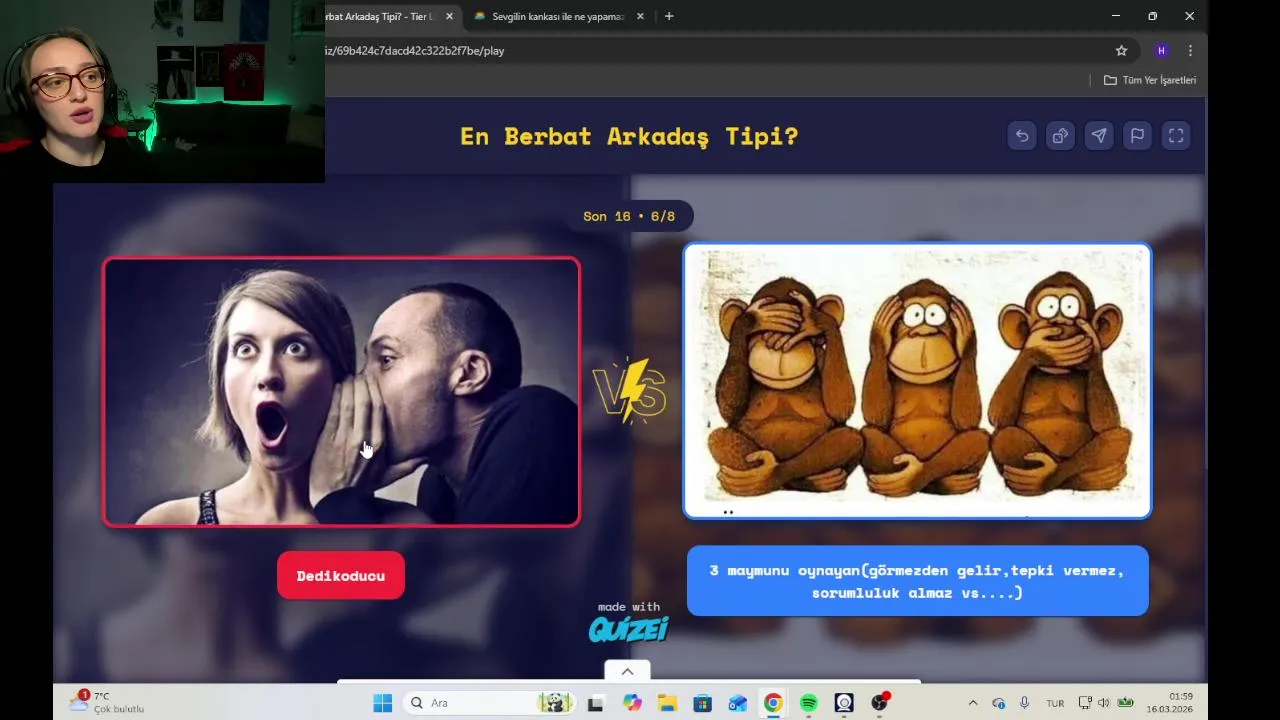Open network settings tray icon
Screen dimensions: 1280x720
pos(1085,703)
